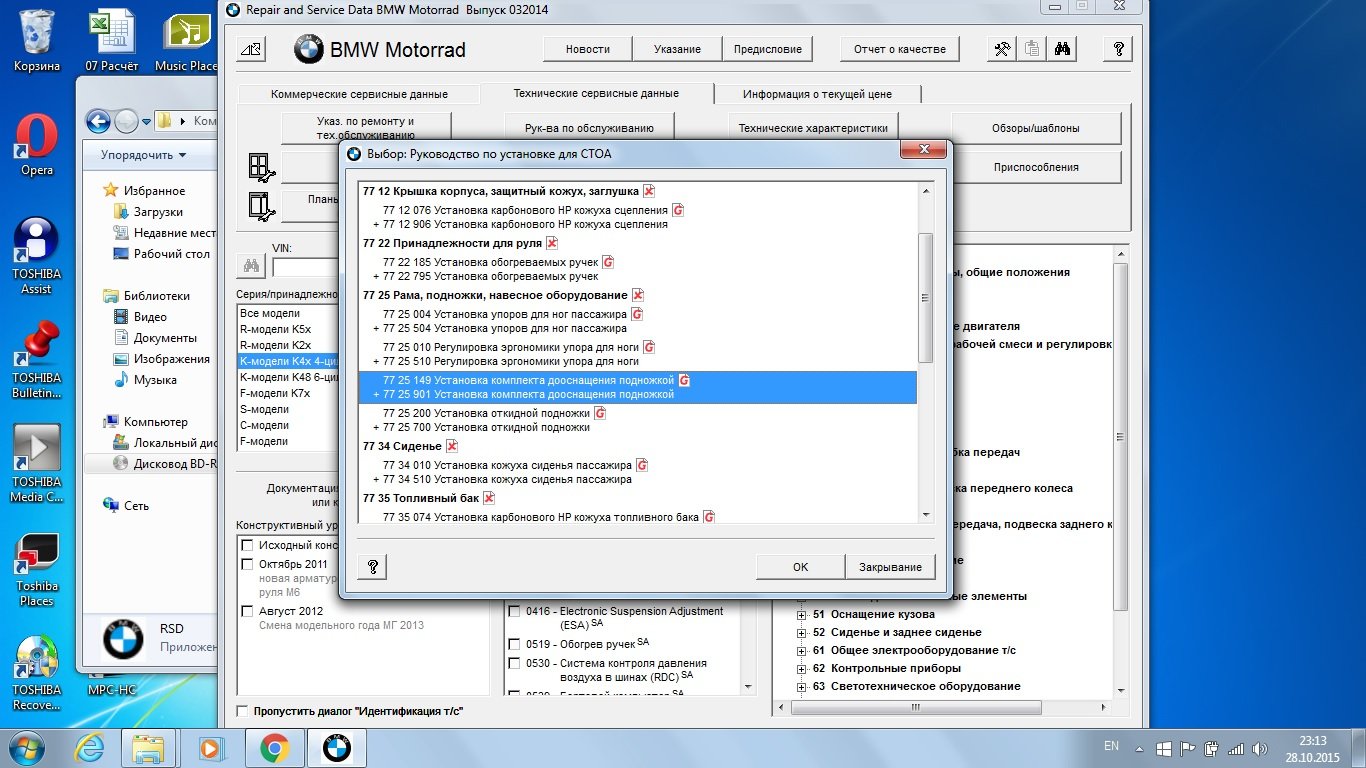Click the dialog list's vertical scrollbar thumb
Viewport: 1366px width, 768px height.
925,297
